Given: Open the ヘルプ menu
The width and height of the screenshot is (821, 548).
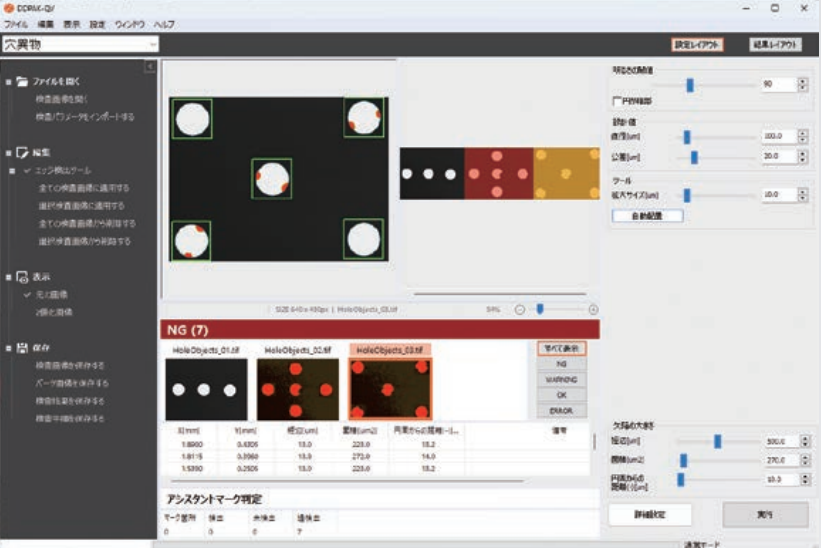Looking at the screenshot, I should 164,22.
